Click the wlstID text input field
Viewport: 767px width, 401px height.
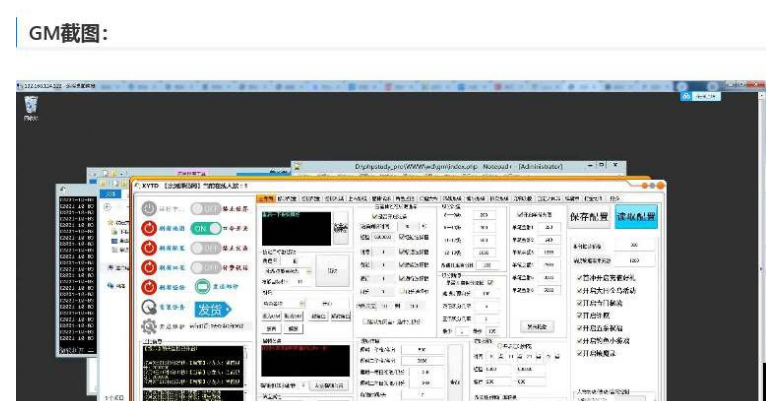222,326
